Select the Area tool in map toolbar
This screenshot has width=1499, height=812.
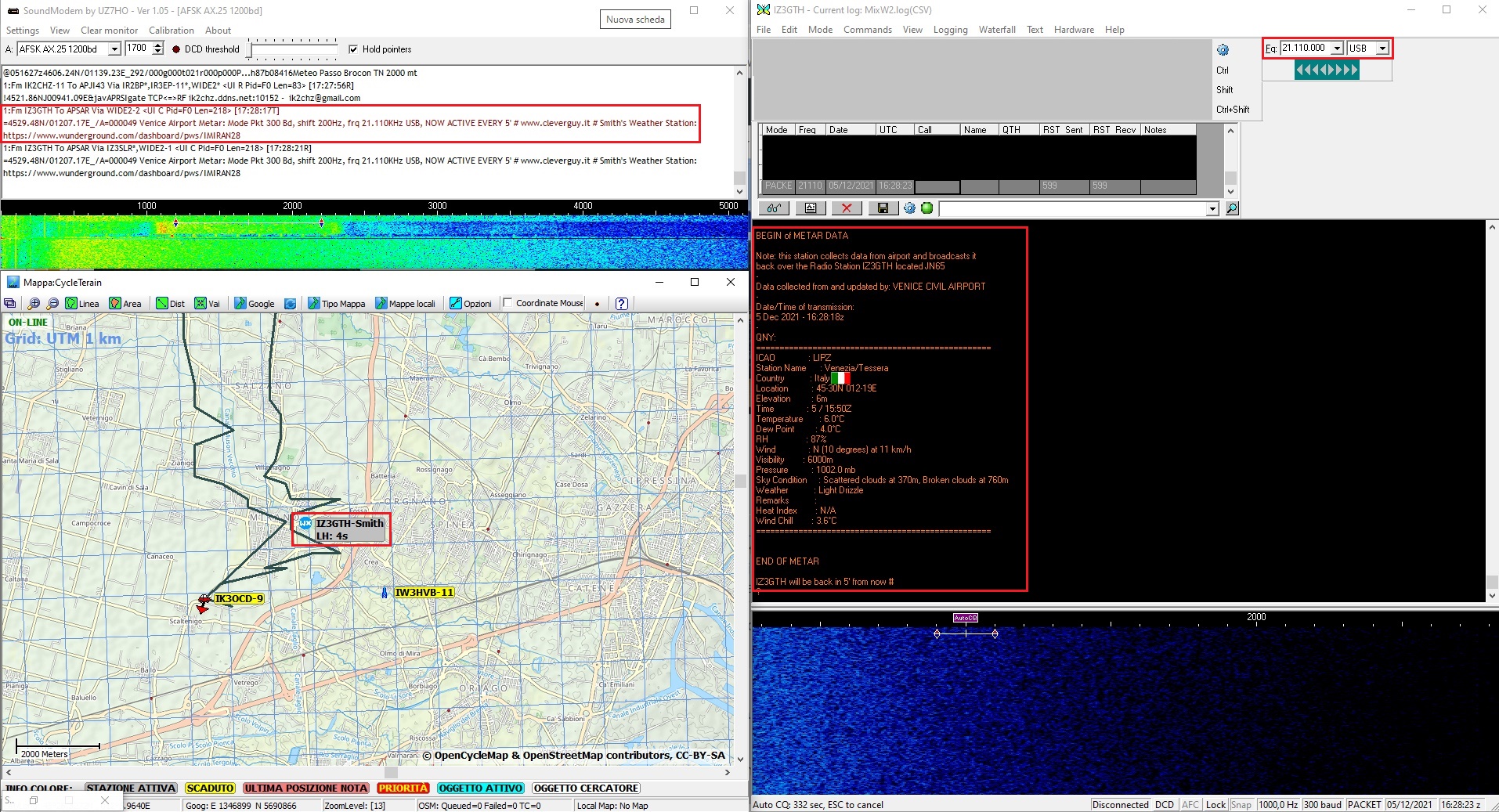point(125,304)
